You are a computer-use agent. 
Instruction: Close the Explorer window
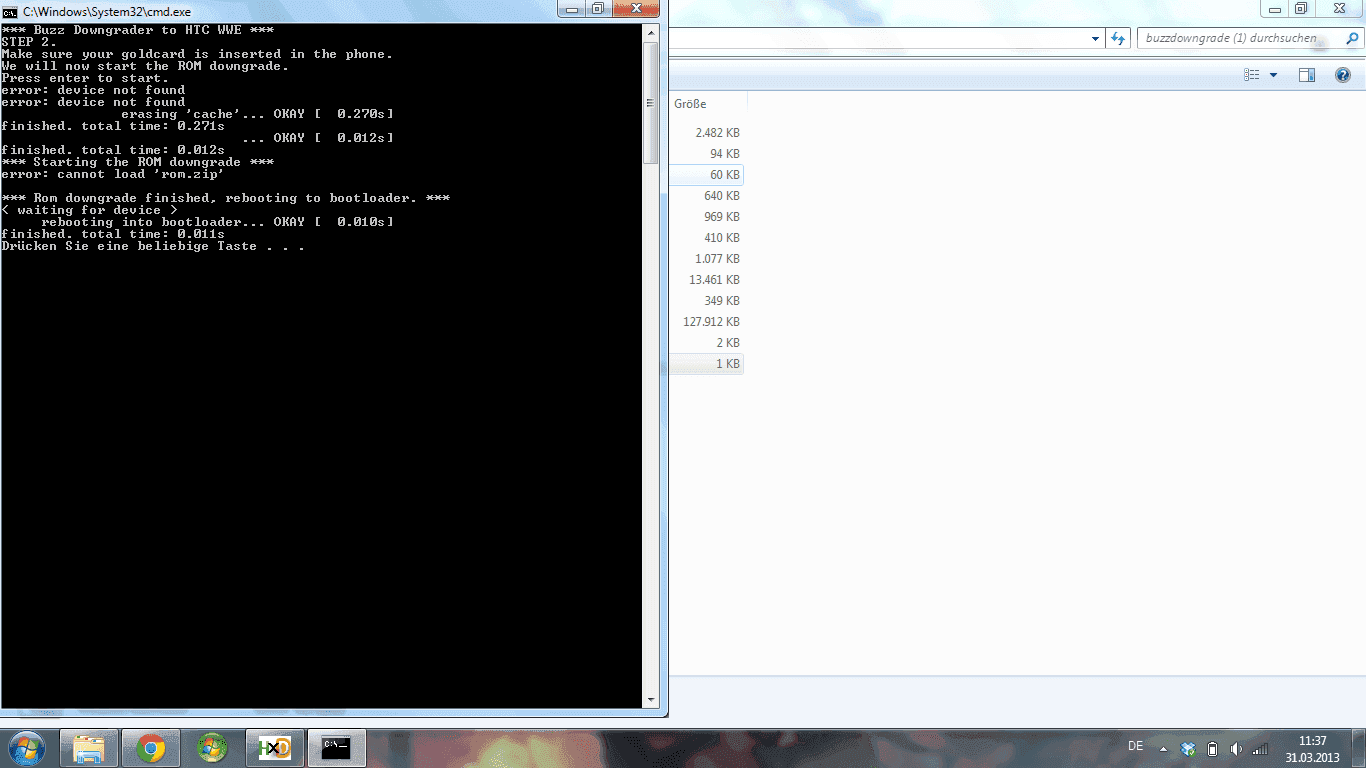[1339, 8]
